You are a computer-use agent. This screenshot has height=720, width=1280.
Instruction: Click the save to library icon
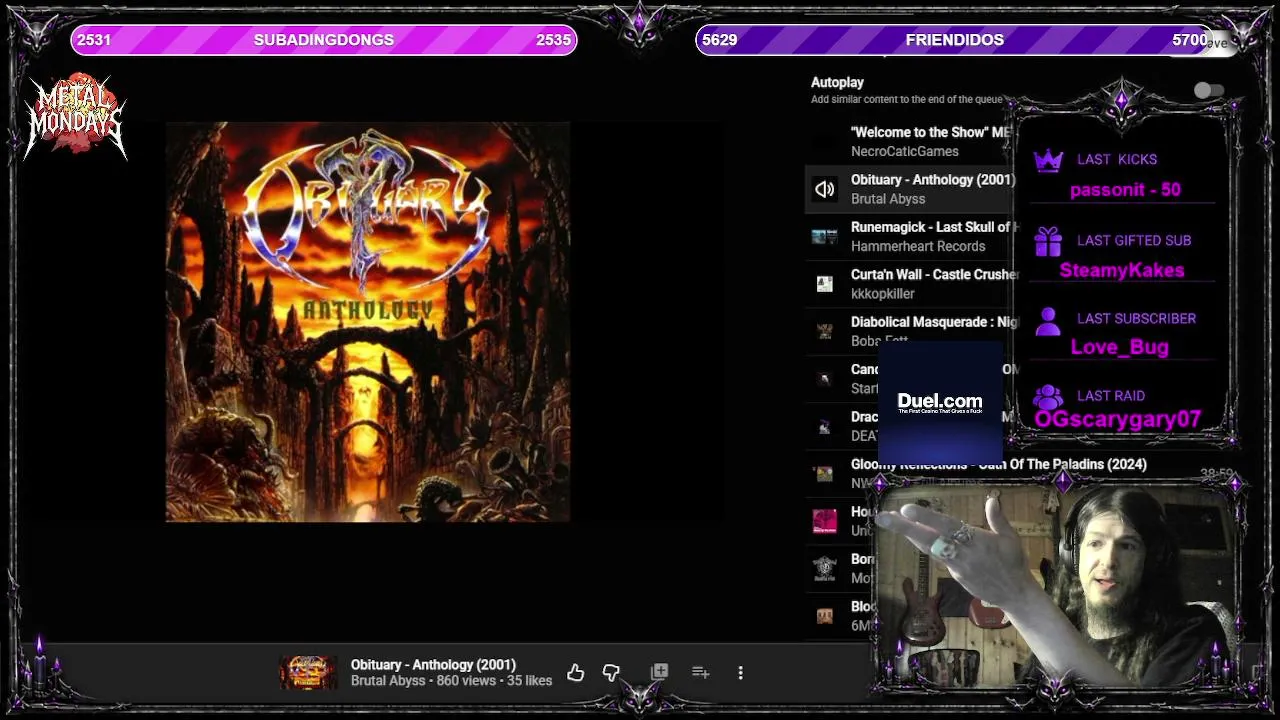[660, 672]
